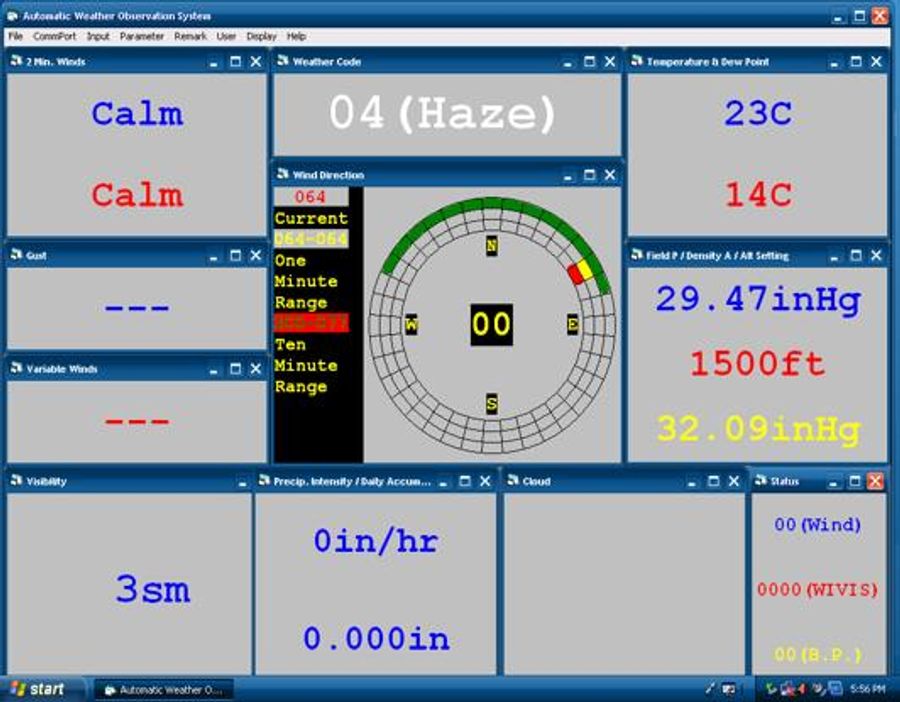Minimize the Wind Direction window
Image resolution: width=900 pixels, height=702 pixels.
coord(568,176)
